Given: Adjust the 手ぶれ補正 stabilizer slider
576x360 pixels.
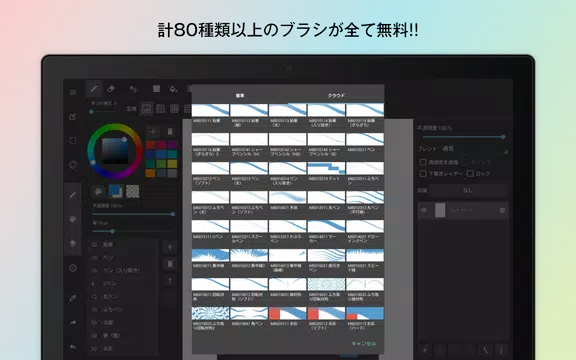Looking at the screenshot, I should 104,111.
